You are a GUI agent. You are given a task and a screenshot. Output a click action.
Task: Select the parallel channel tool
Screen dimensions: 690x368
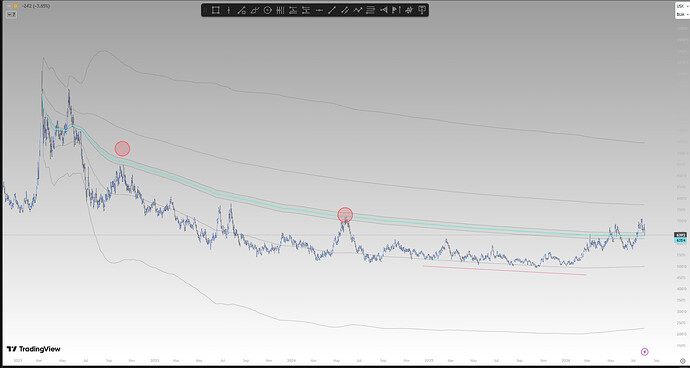pyautogui.click(x=345, y=10)
